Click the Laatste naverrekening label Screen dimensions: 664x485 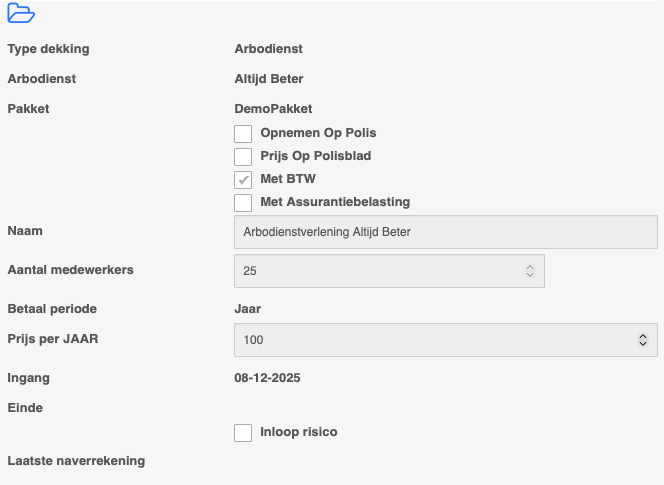[76, 461]
